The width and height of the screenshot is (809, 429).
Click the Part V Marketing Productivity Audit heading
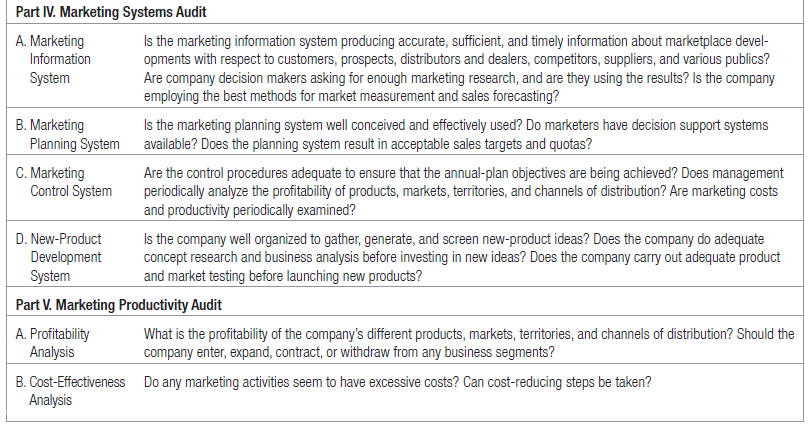pyautogui.click(x=118, y=304)
